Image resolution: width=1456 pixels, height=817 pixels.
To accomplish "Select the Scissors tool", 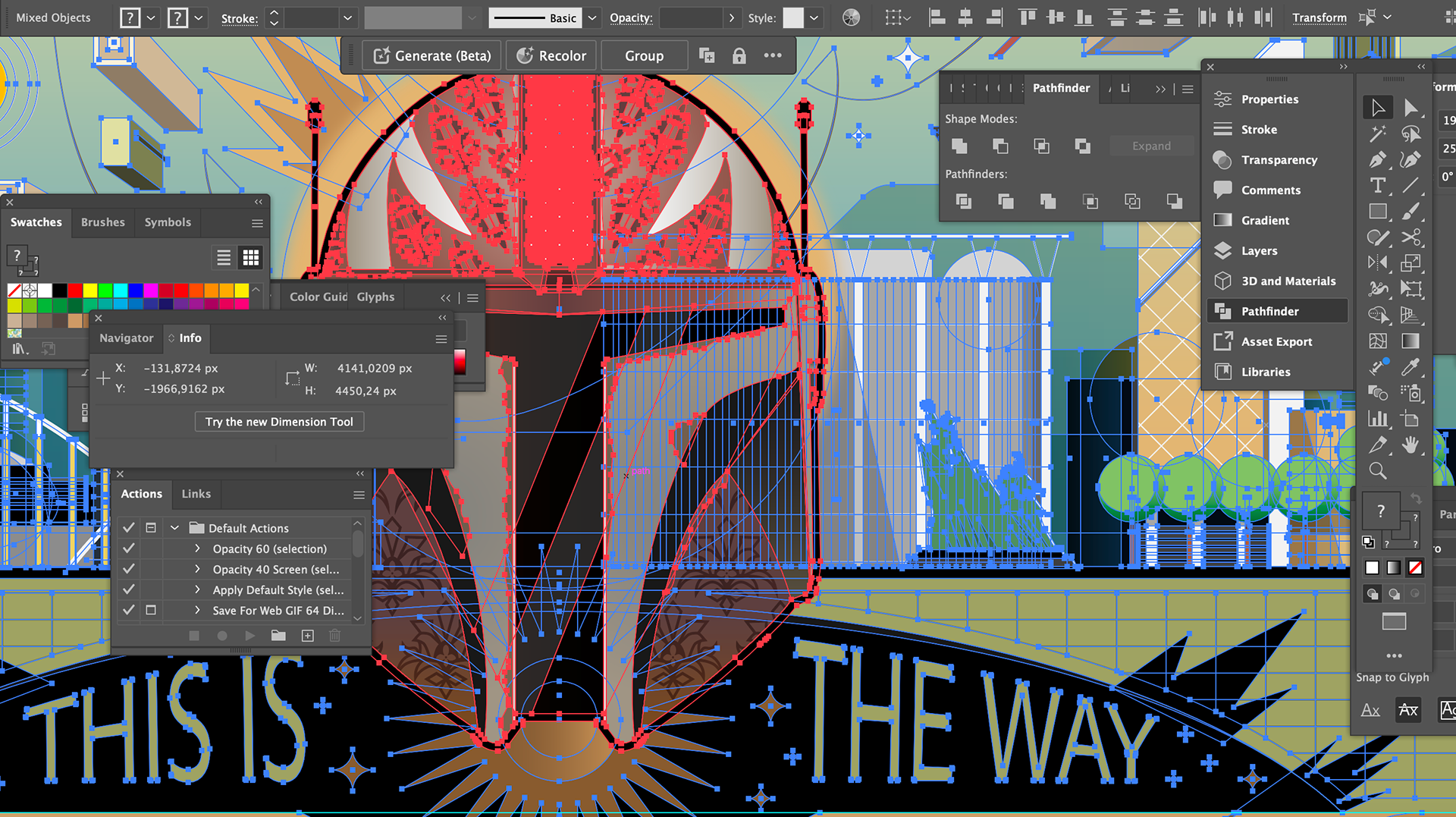I will coord(1410,237).
